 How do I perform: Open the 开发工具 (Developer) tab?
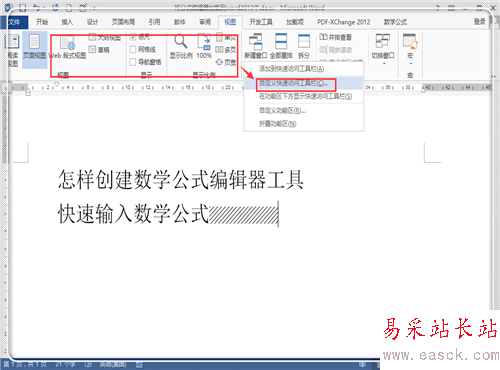pyautogui.click(x=261, y=22)
